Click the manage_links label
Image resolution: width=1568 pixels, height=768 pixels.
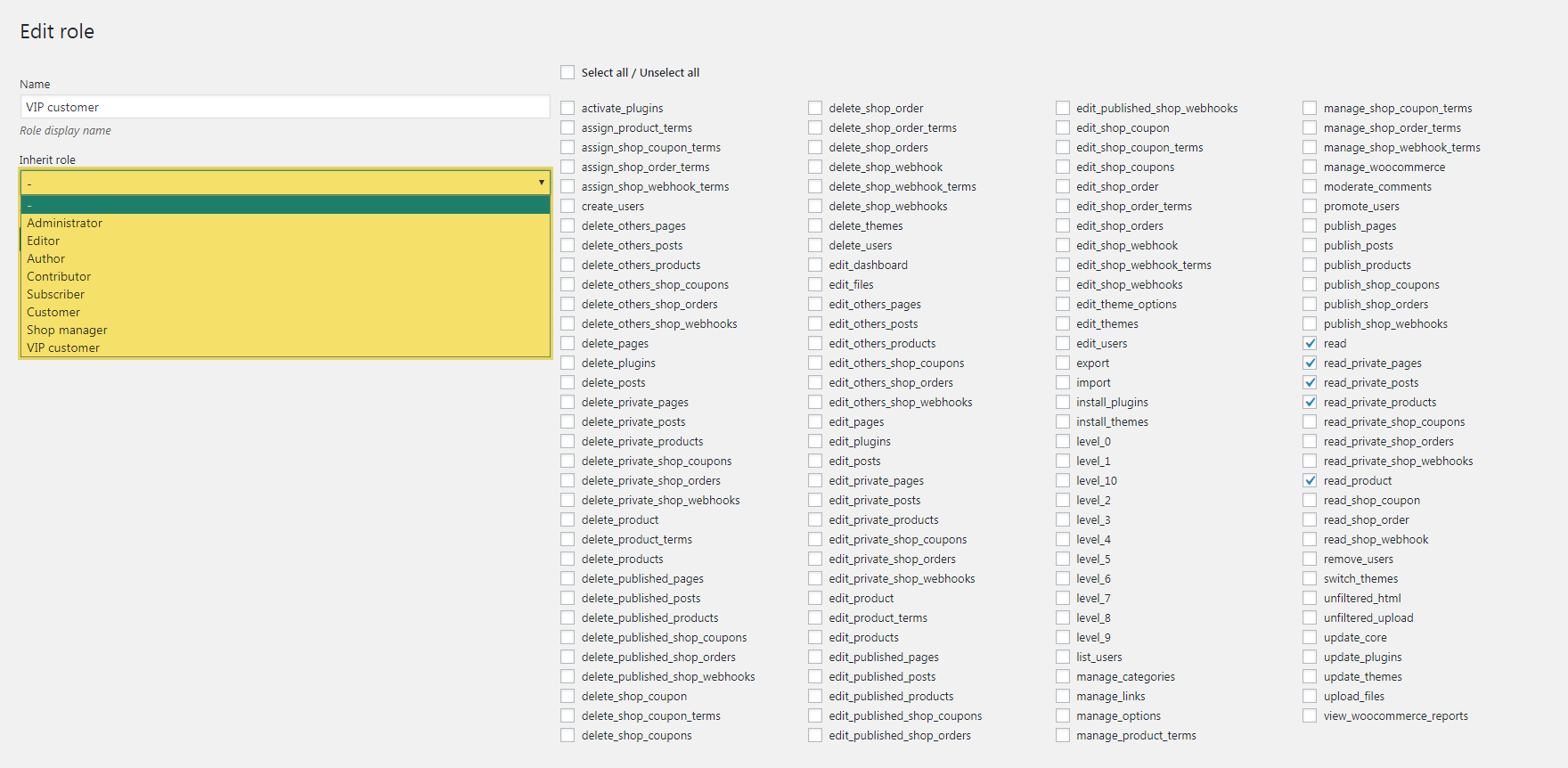(x=1110, y=697)
